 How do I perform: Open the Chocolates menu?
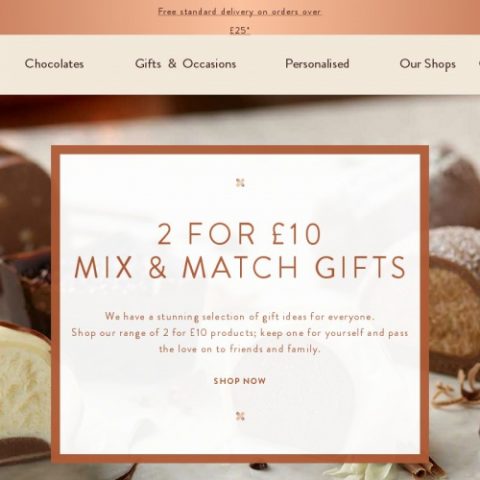point(54,64)
